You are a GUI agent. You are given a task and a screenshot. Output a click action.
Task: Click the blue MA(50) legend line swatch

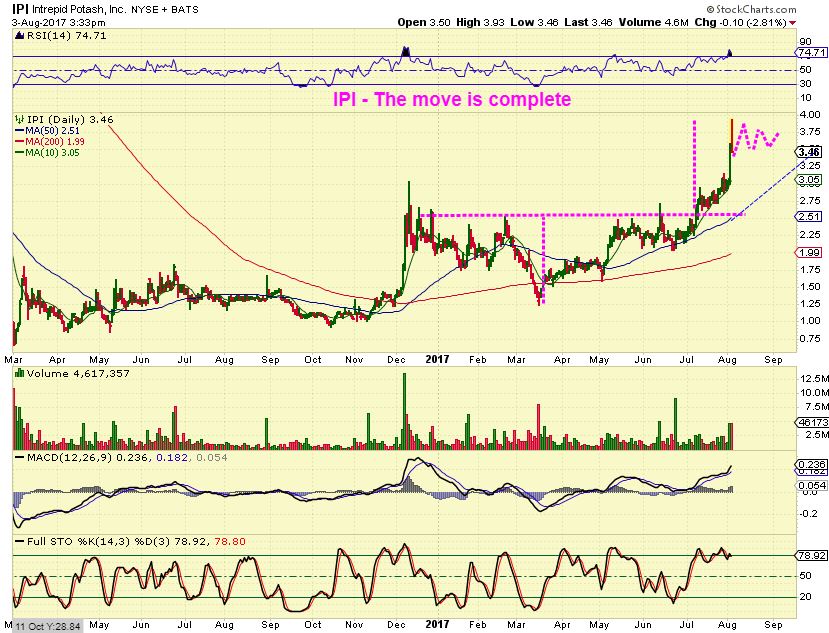pos(20,131)
